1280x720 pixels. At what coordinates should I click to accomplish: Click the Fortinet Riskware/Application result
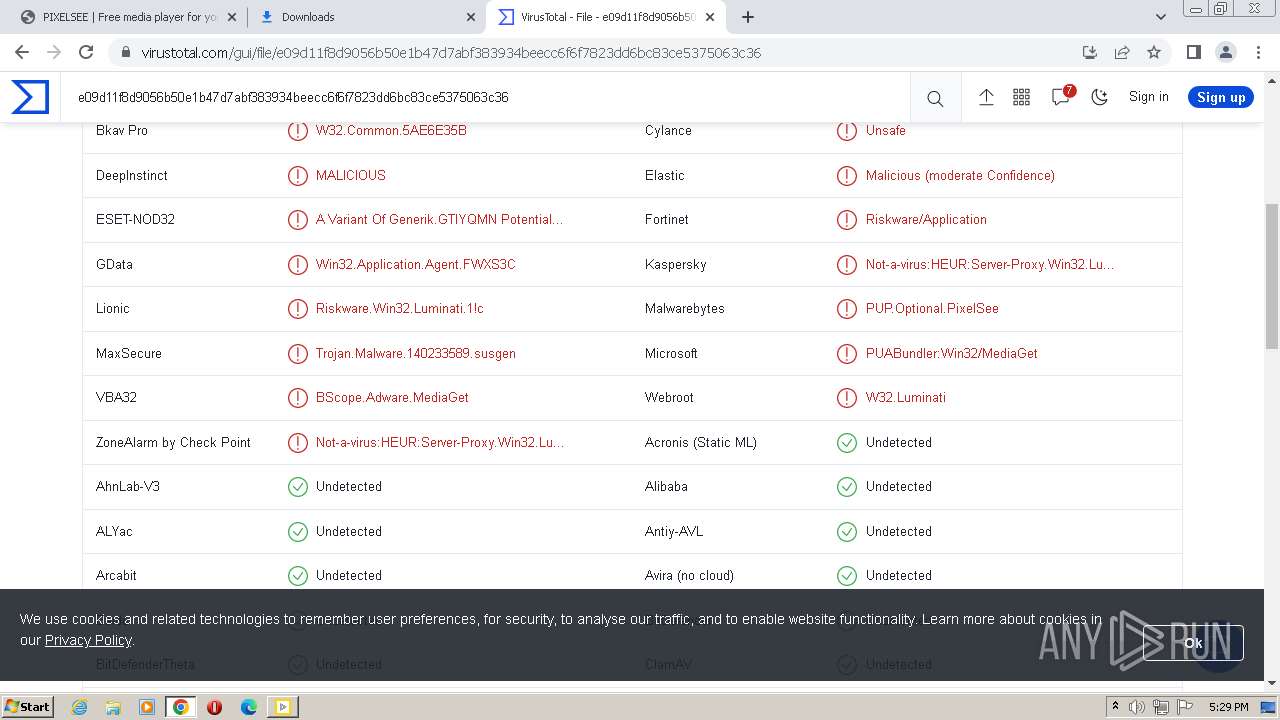point(926,220)
